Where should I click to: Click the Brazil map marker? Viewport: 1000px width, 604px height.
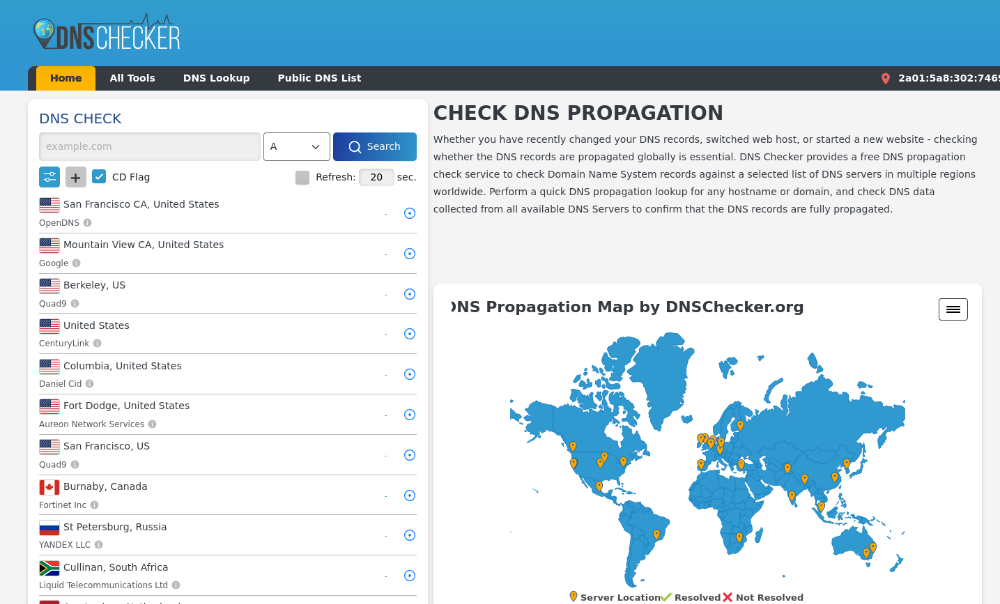pos(656,534)
